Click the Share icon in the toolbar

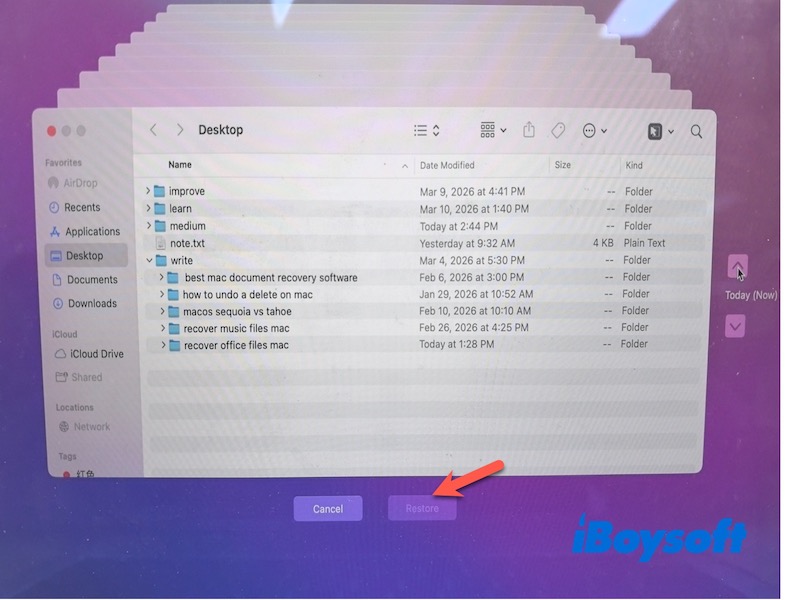(x=529, y=130)
